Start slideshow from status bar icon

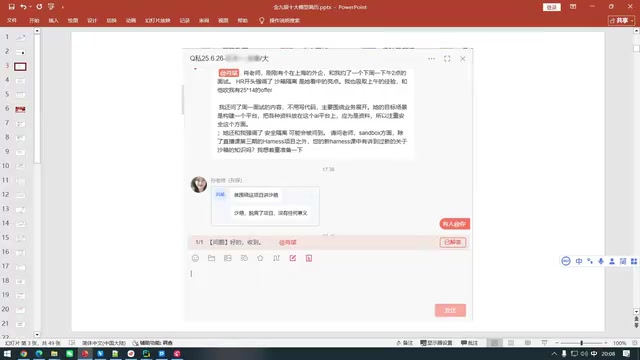(544, 343)
